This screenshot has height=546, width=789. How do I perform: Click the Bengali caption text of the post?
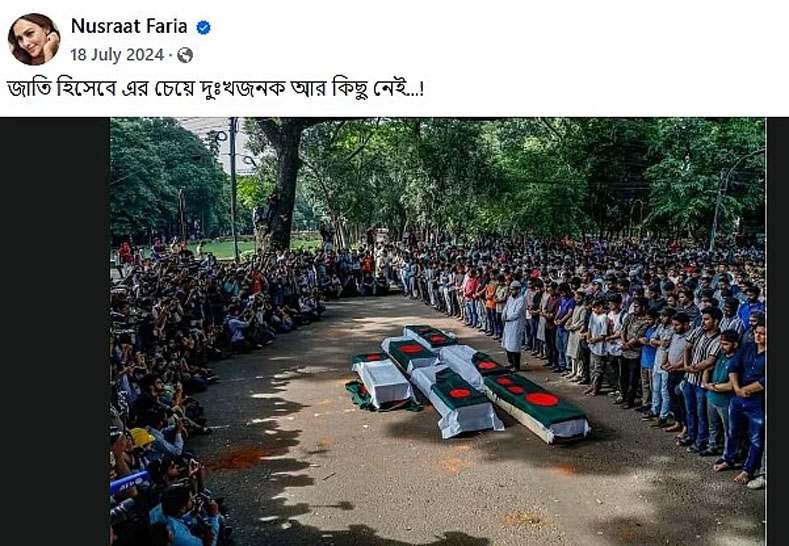[x=215, y=89]
